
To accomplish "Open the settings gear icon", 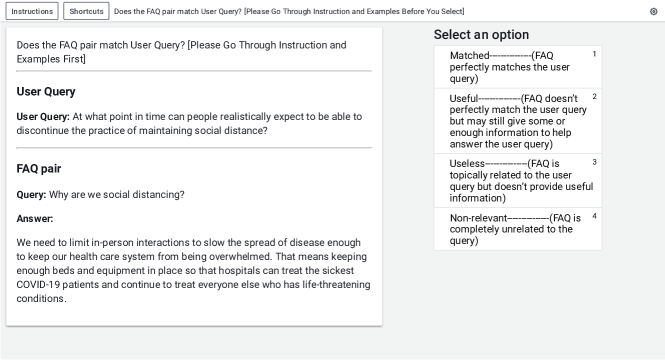I will point(653,11).
